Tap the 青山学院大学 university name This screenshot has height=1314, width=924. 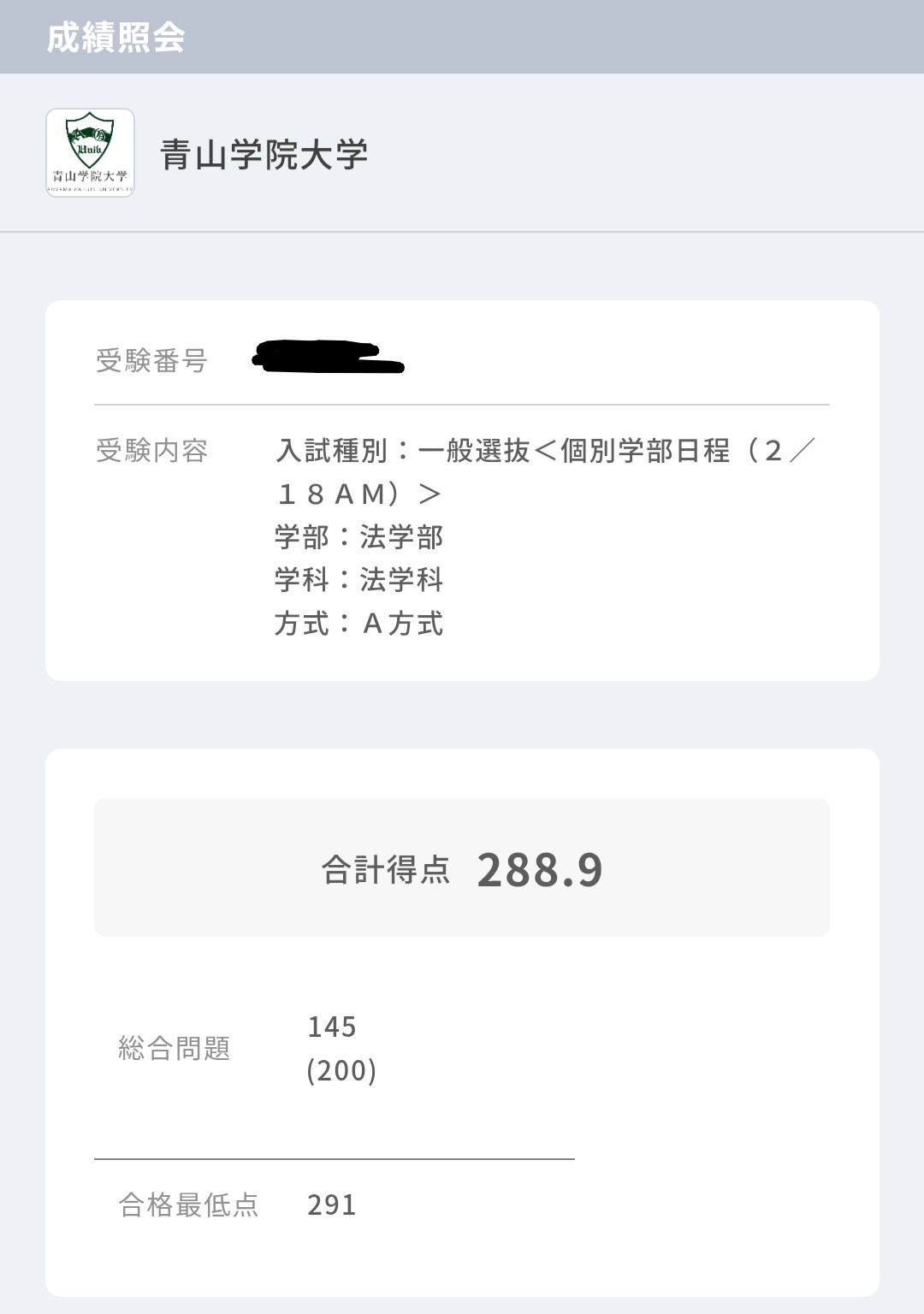pos(264,155)
